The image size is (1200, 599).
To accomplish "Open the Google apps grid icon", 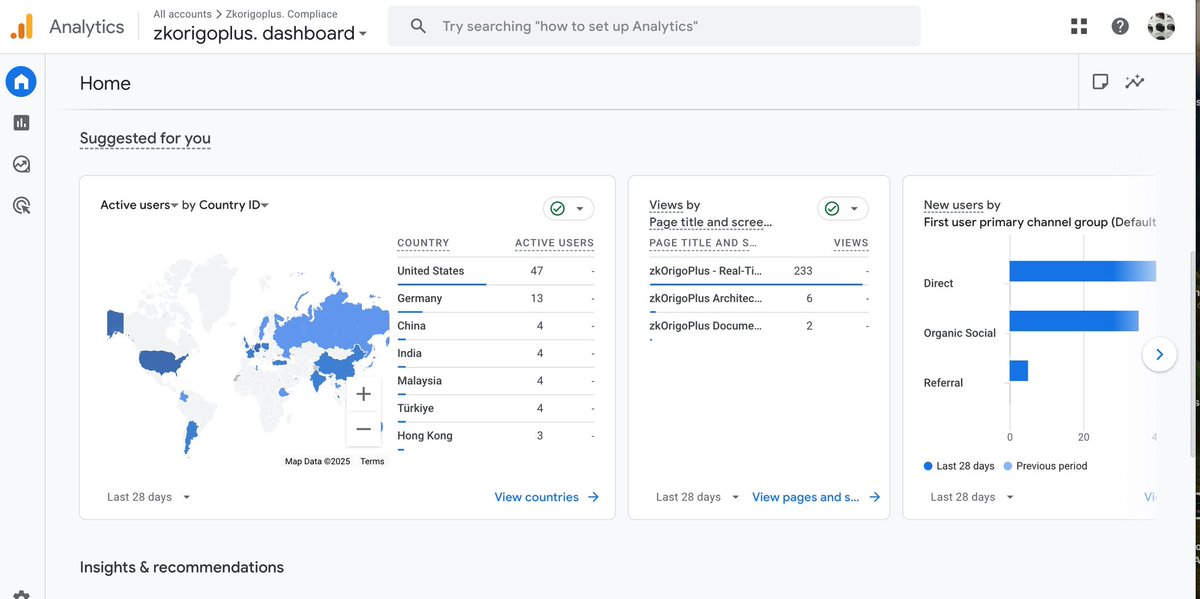I will [1079, 26].
